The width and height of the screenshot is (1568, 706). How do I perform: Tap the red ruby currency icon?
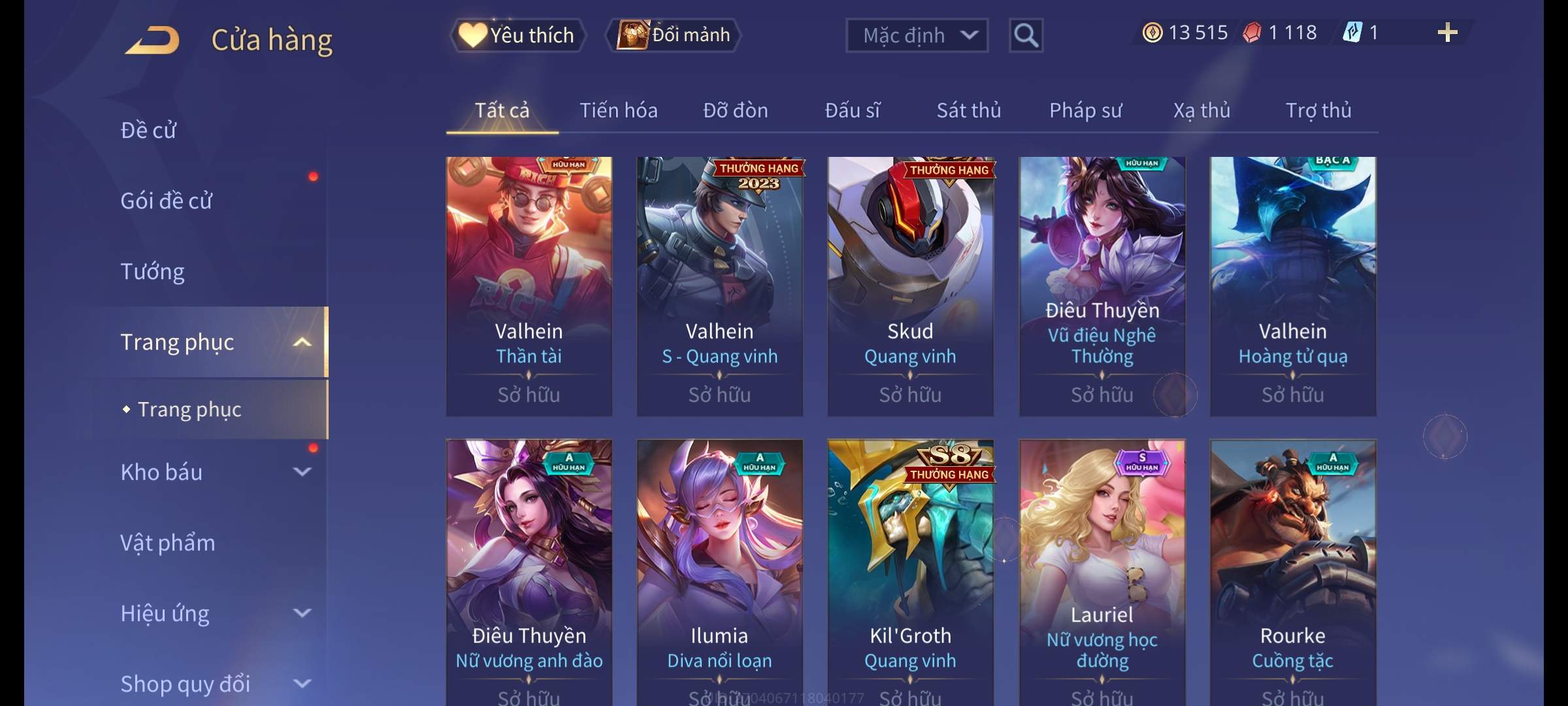pos(1252,33)
